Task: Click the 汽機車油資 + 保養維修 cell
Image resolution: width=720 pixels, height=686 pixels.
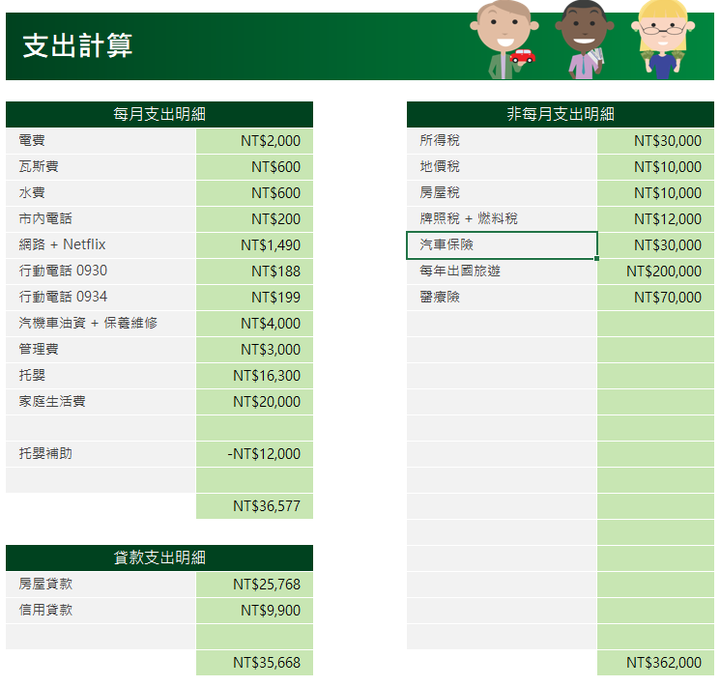Action: (x=101, y=324)
